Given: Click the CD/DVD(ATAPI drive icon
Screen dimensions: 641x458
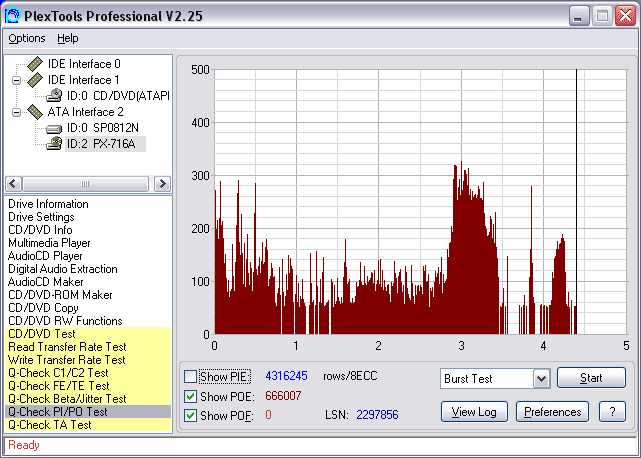Looking at the screenshot, I should click(54, 96).
